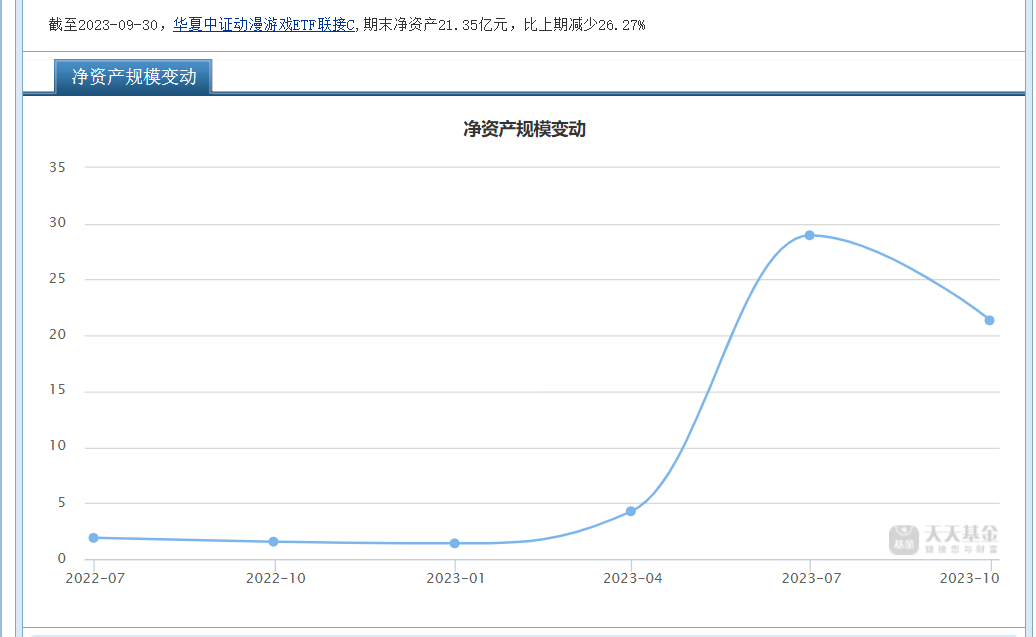The height and width of the screenshot is (637, 1036).
Task: Click the 2023-04 x-axis label
Action: pyautogui.click(x=633, y=578)
